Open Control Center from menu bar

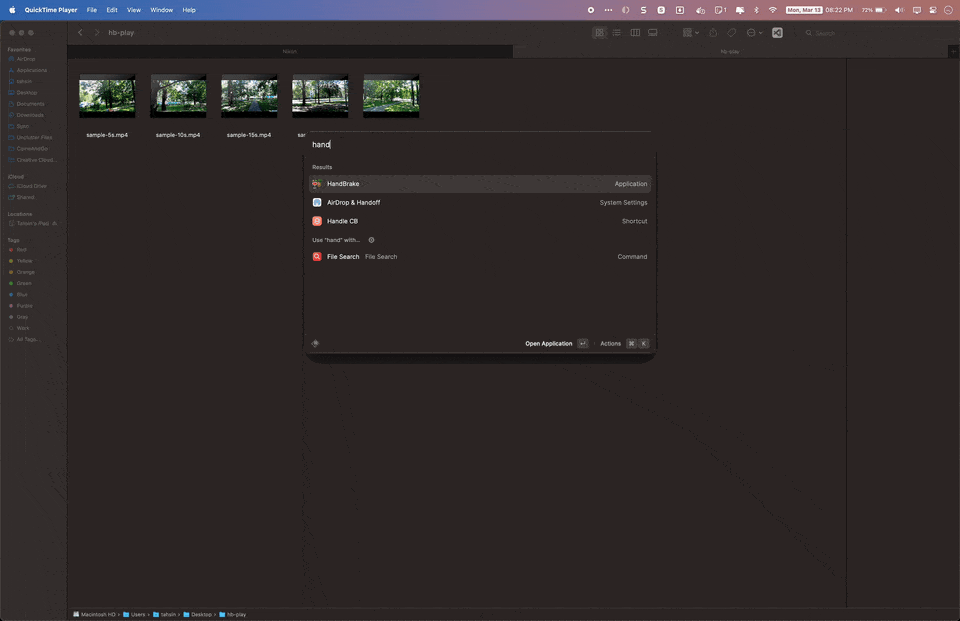coord(932,10)
